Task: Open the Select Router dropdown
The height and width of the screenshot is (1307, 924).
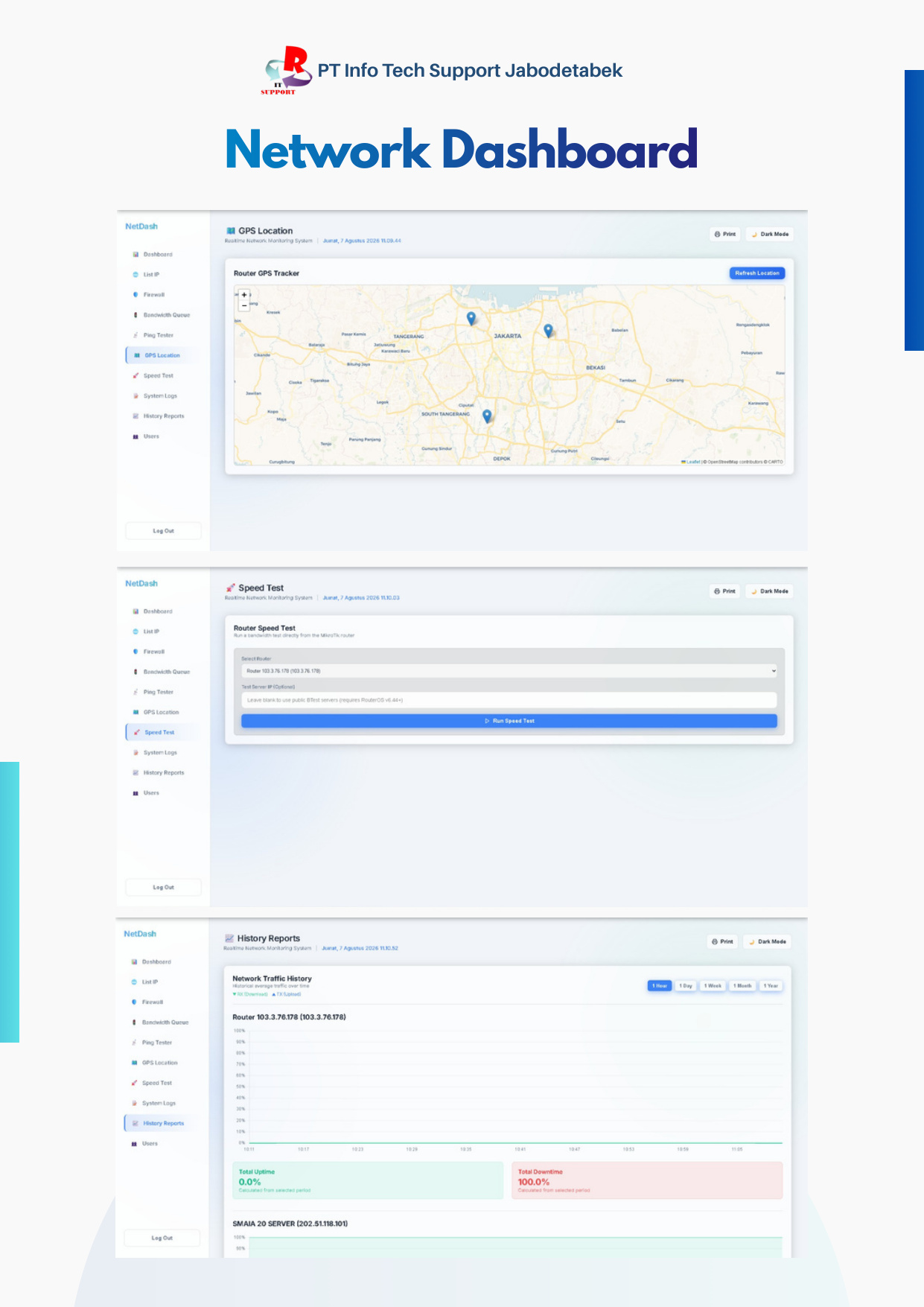Action: pos(509,671)
